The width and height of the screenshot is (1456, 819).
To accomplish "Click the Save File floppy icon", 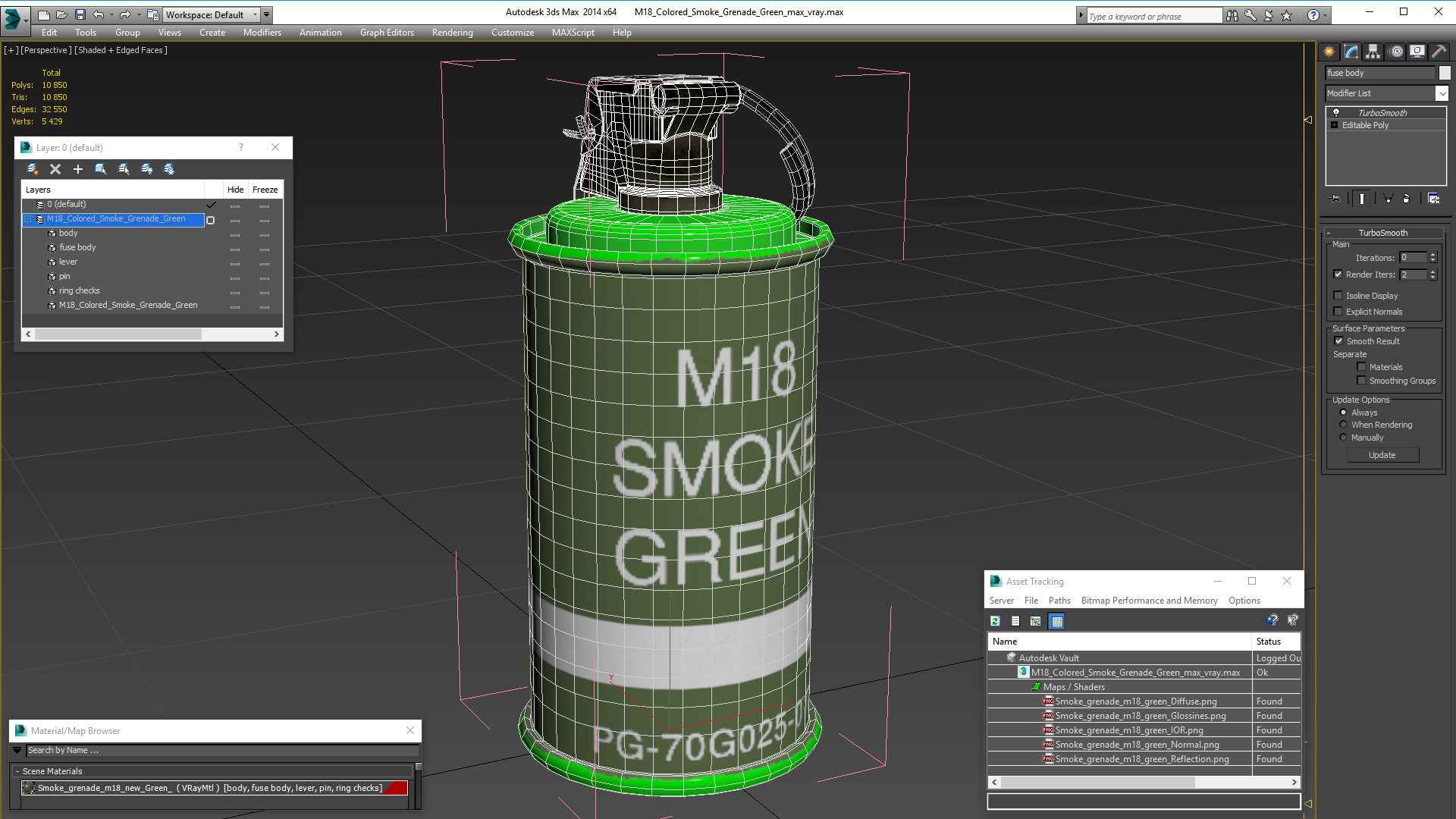I will [80, 14].
